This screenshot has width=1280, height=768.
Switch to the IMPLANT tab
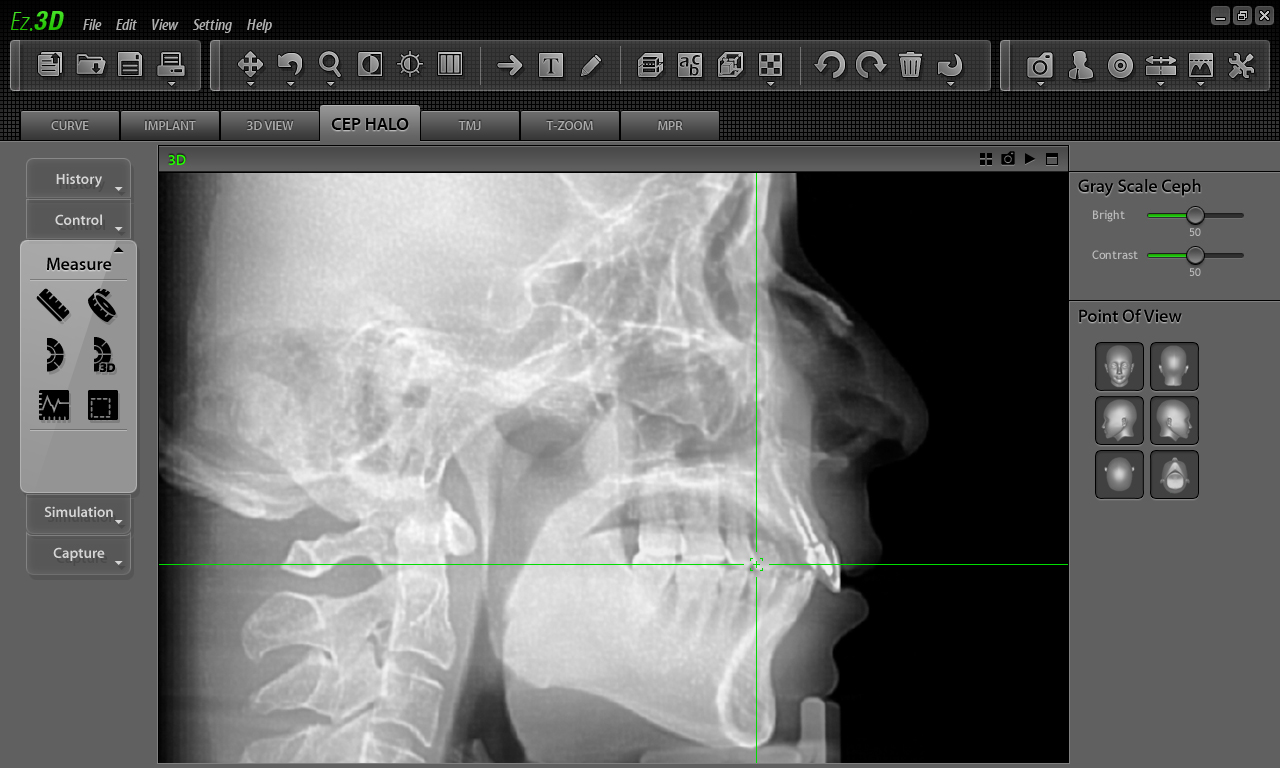pyautogui.click(x=170, y=125)
